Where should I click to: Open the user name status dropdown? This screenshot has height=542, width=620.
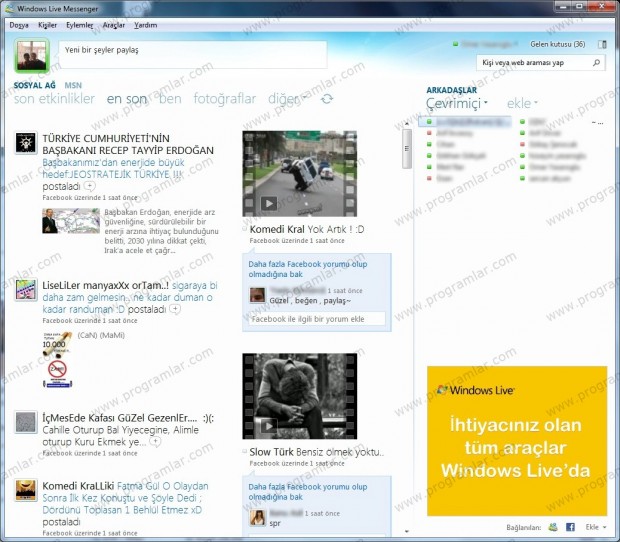coord(486,44)
